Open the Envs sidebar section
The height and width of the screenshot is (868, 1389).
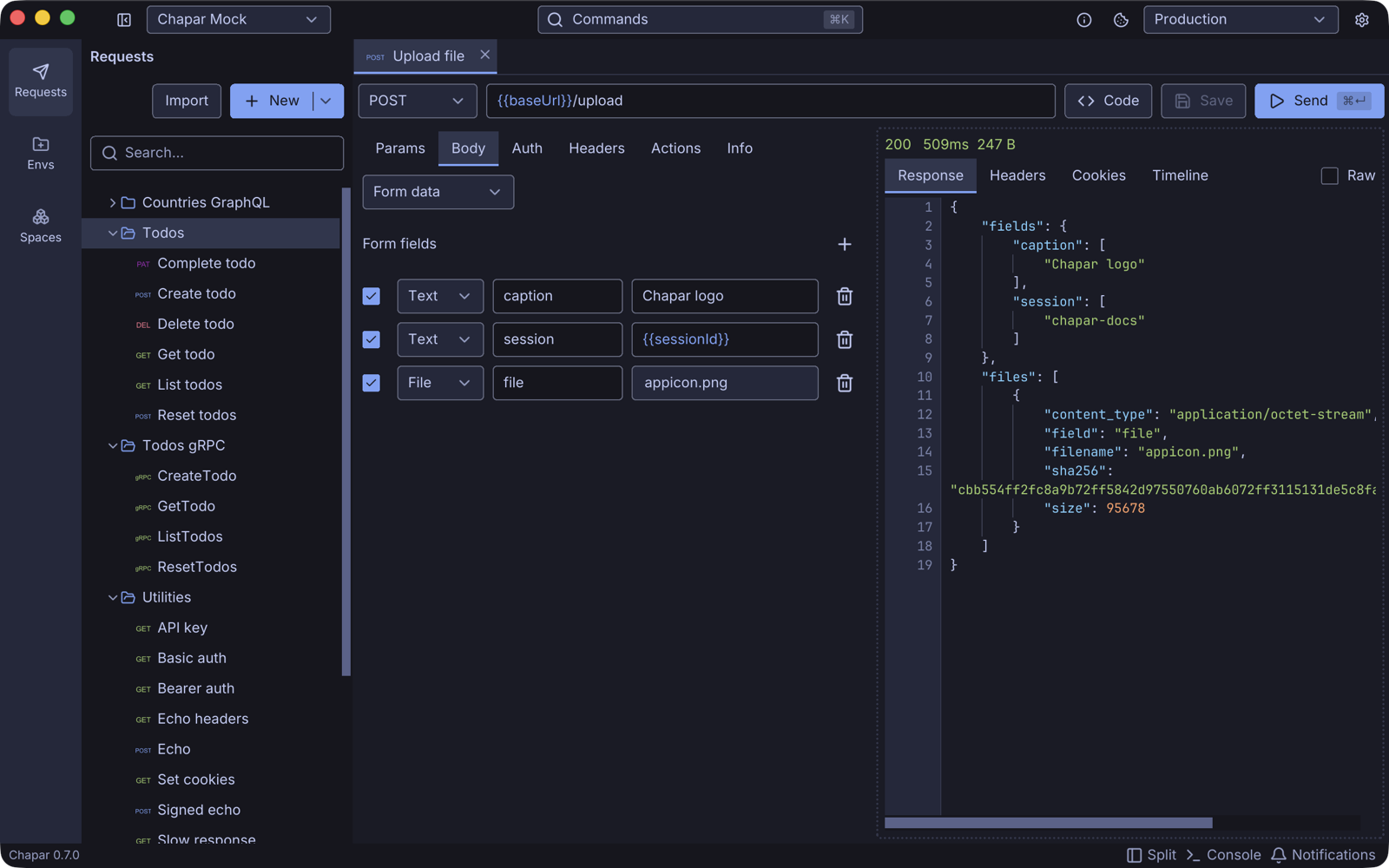coord(41,154)
